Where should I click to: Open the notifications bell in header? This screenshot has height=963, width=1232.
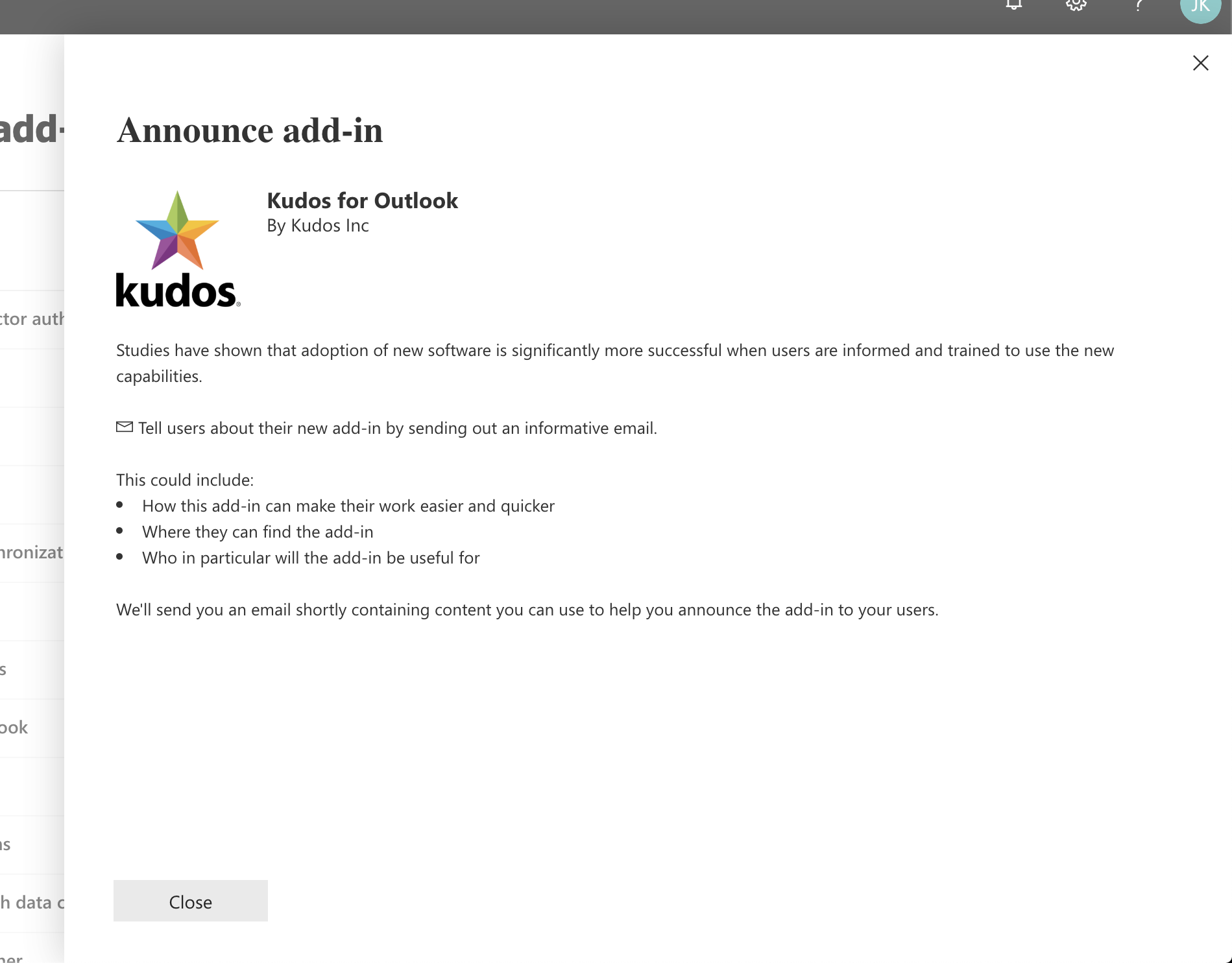coord(1014,5)
